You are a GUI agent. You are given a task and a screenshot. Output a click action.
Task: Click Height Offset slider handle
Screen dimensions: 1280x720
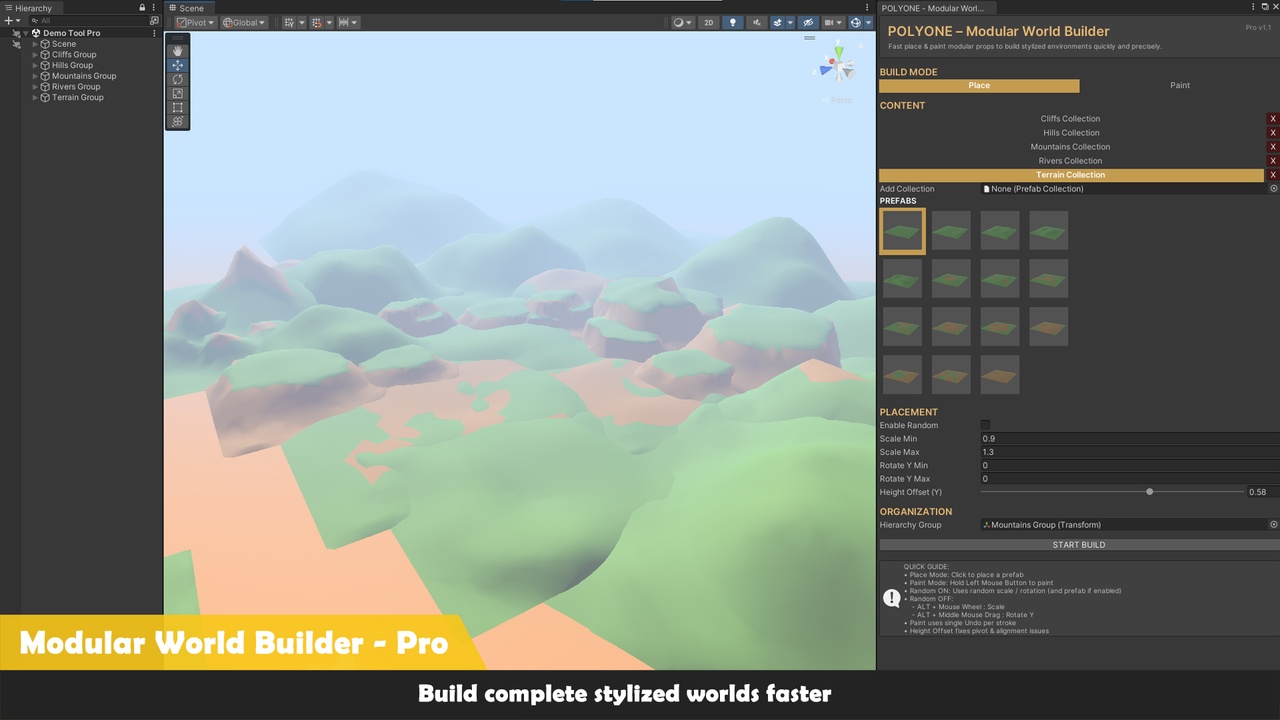[1150, 492]
